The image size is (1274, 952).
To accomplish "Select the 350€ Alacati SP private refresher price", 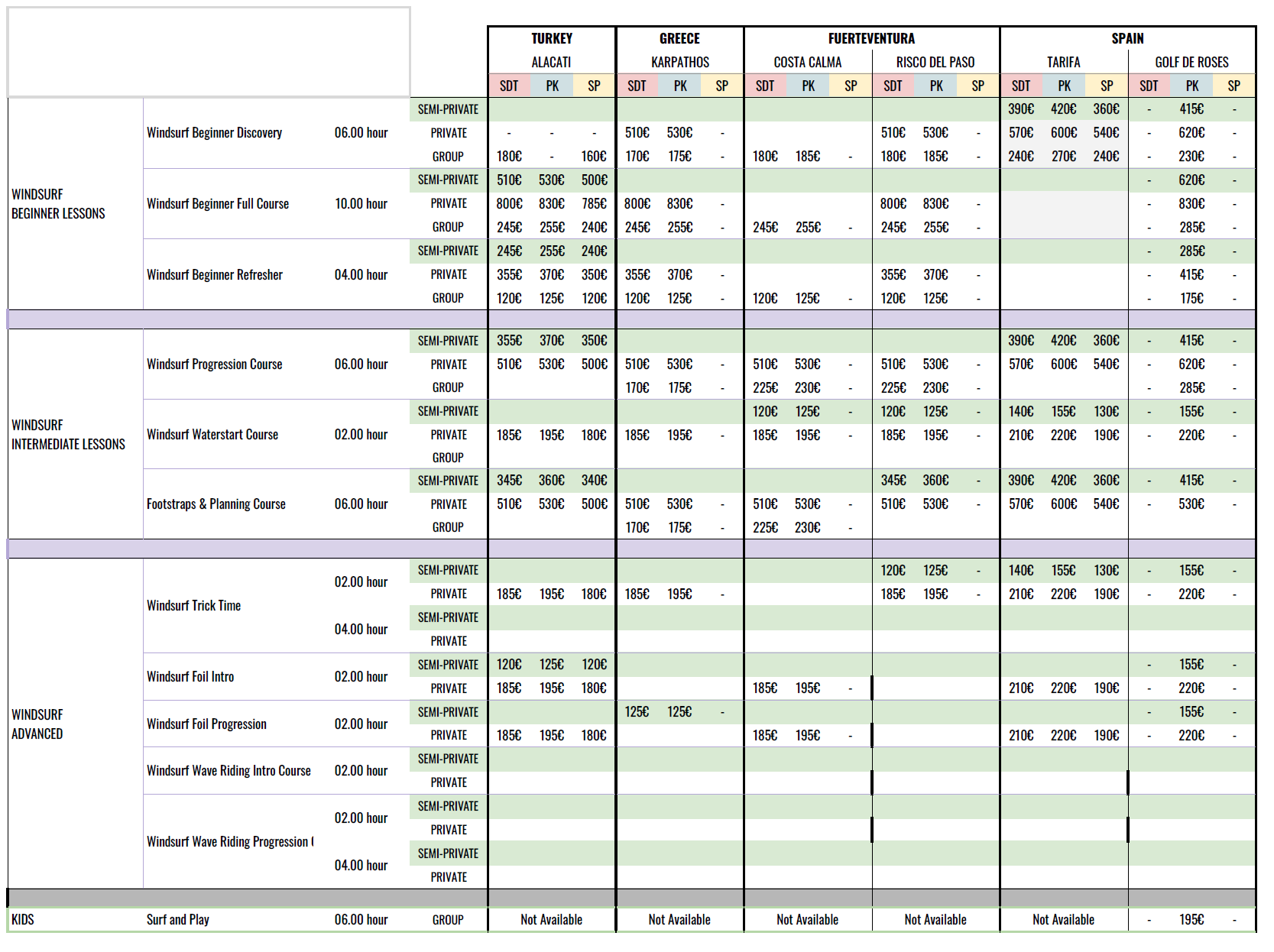I will click(594, 275).
